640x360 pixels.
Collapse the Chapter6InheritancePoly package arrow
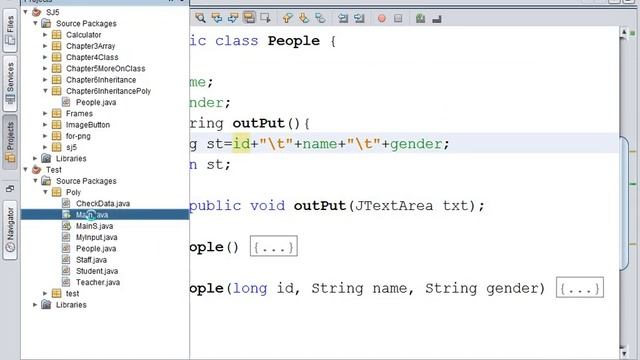[45, 91]
